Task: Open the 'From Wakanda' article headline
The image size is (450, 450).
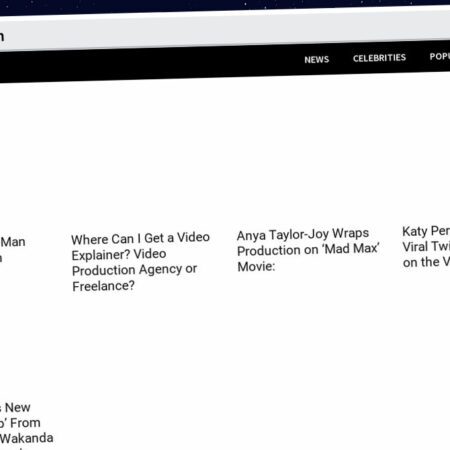Action: tap(26, 426)
